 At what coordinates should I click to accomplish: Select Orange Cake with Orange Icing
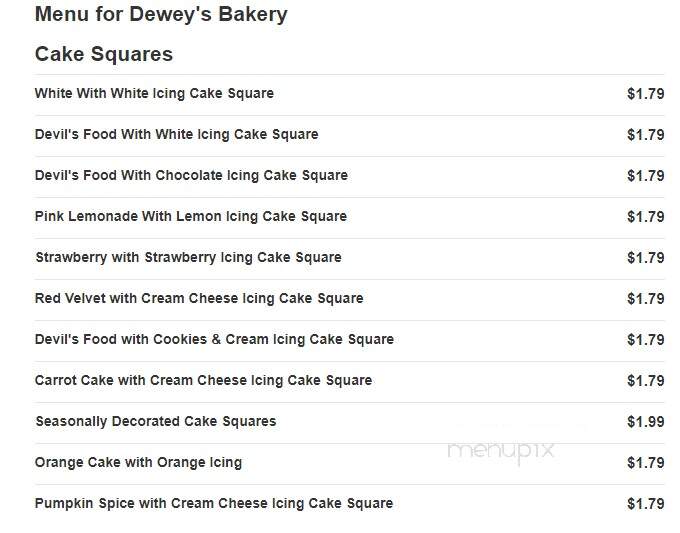(138, 462)
